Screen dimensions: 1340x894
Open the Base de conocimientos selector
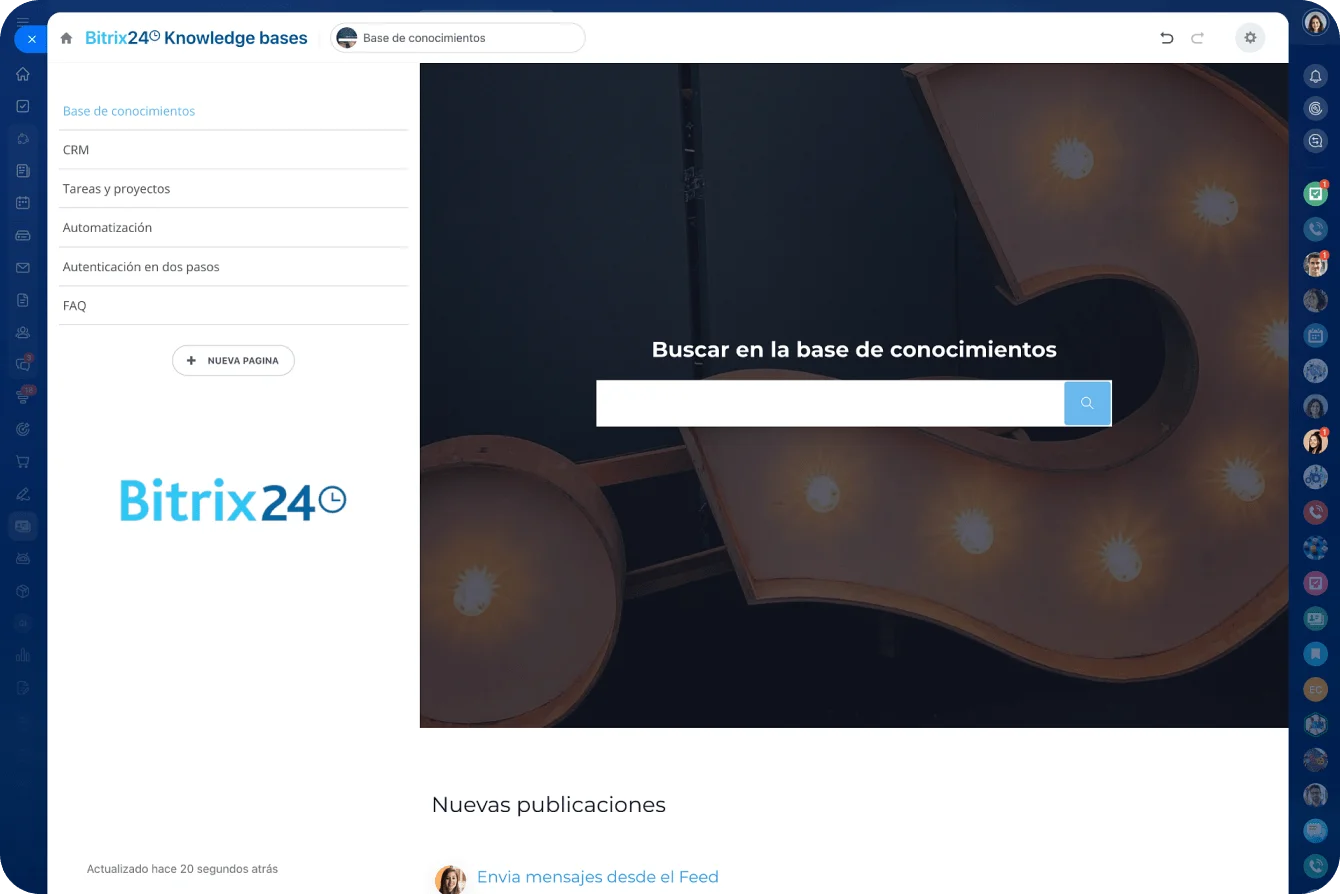458,38
